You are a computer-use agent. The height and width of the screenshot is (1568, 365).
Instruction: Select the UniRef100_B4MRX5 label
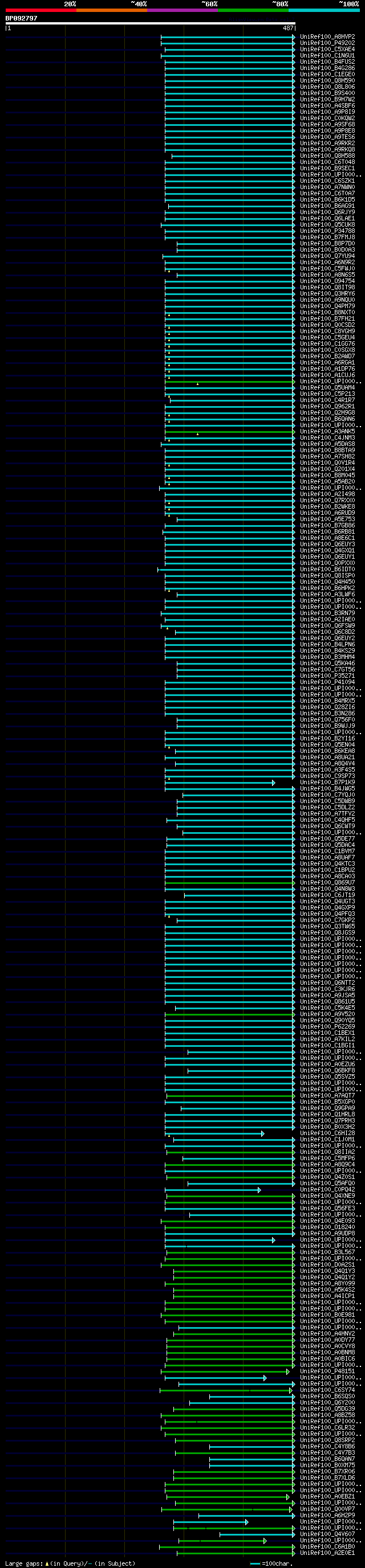click(327, 701)
